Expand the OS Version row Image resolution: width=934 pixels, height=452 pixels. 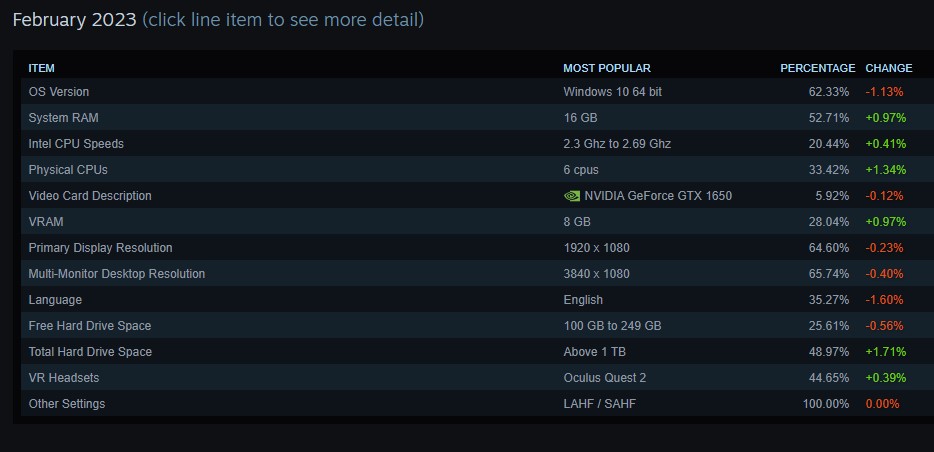59,92
